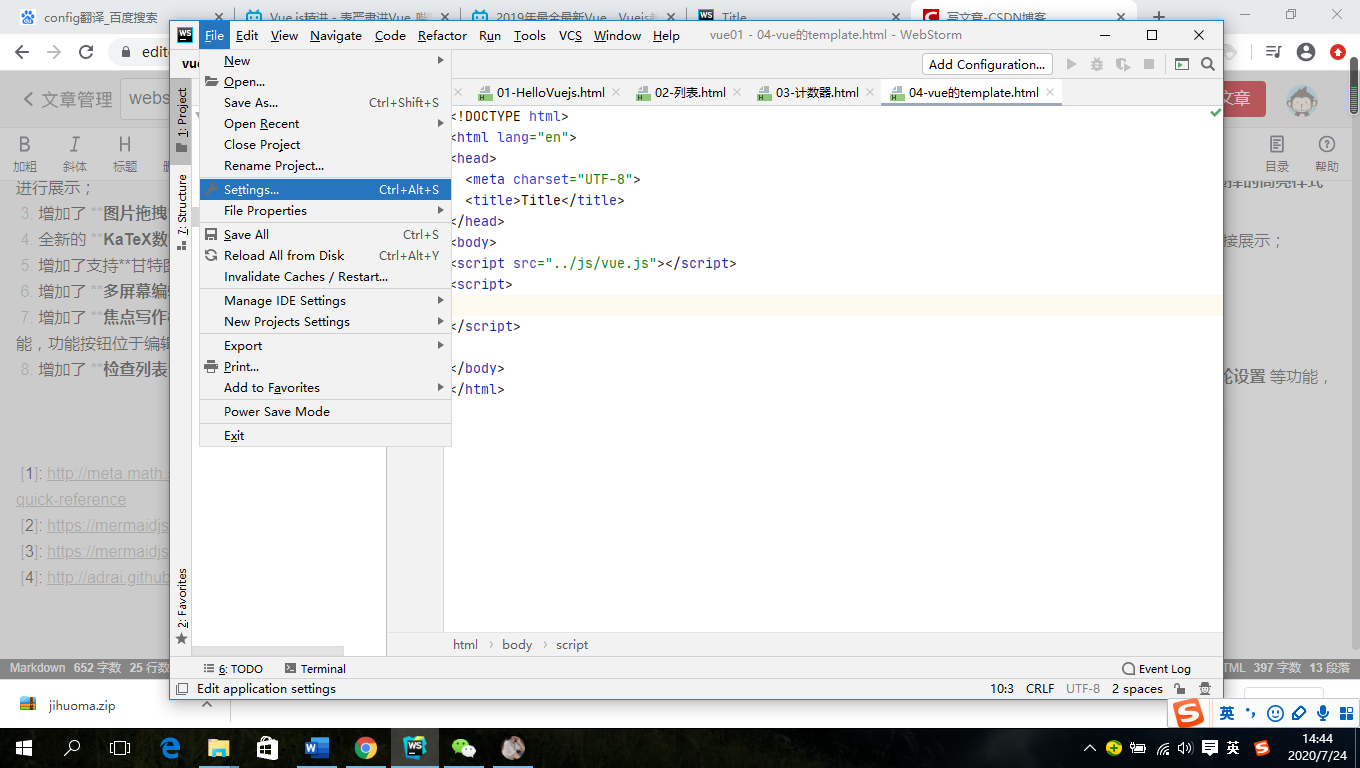1360x768 pixels.
Task: Choose Close Project from File menu
Action: click(325, 145)
